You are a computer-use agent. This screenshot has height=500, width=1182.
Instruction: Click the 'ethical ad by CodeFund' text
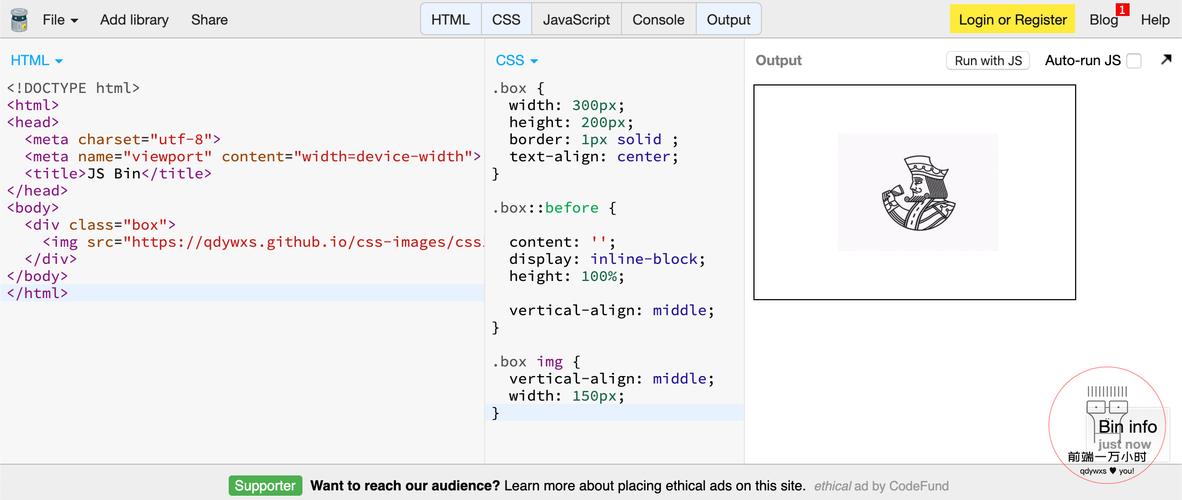(881, 486)
